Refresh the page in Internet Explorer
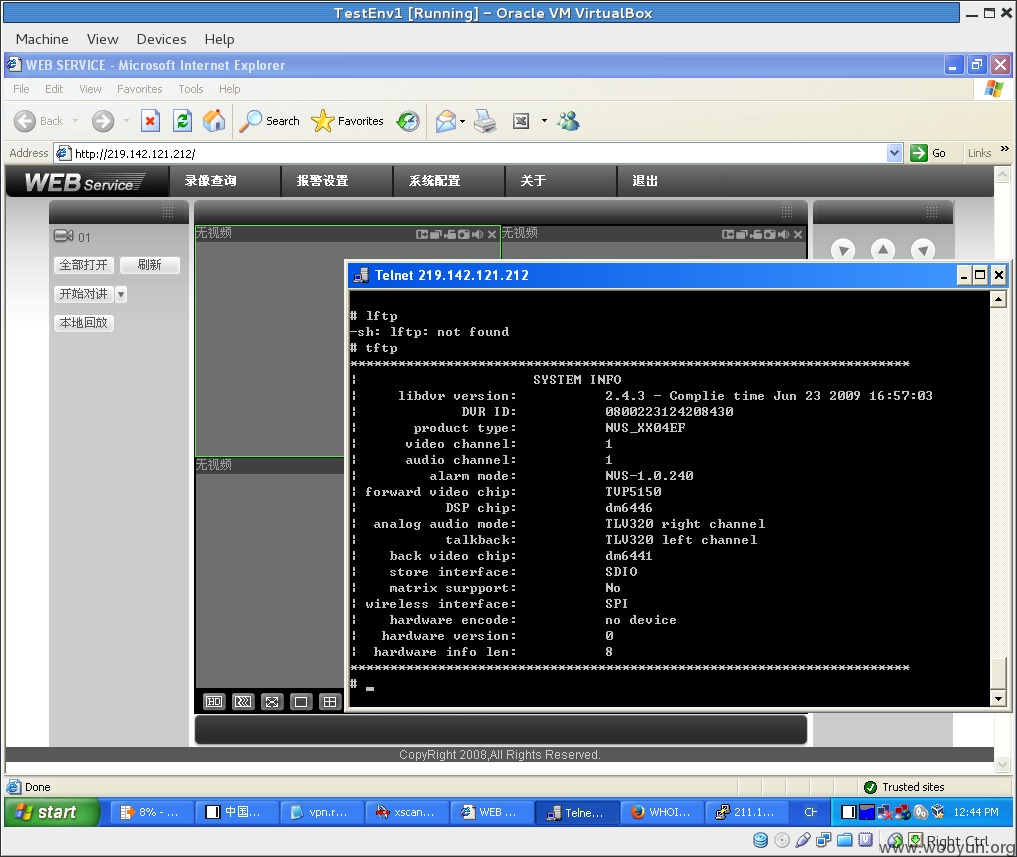This screenshot has width=1017, height=857. (x=183, y=121)
